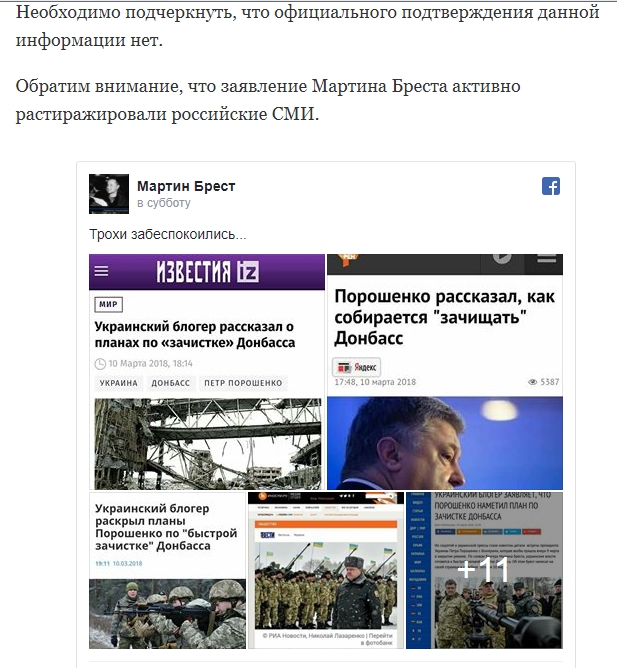Click the clock icon beside 10 Марта 2018
Viewport: 617px width, 668px height.
pos(100,363)
